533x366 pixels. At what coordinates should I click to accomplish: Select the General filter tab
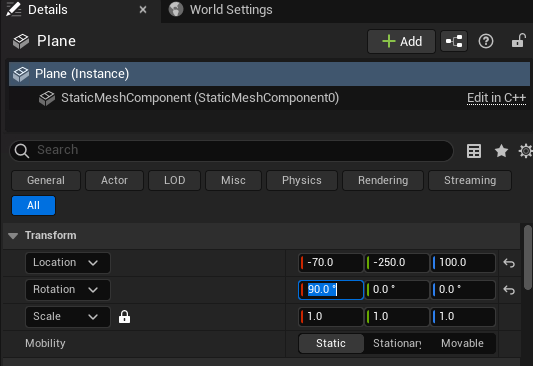point(46,180)
